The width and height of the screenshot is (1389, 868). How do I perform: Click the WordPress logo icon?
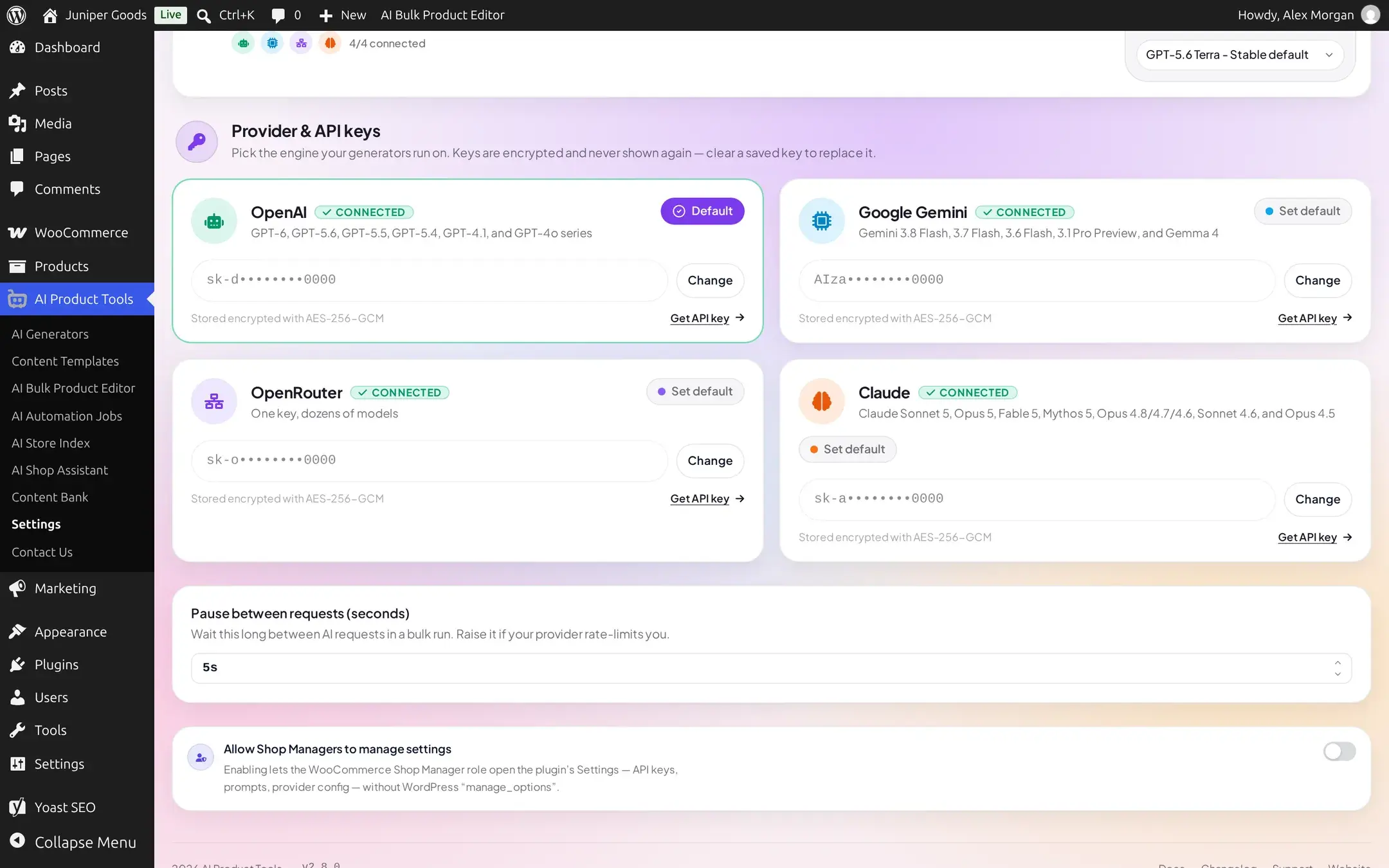[x=16, y=15]
